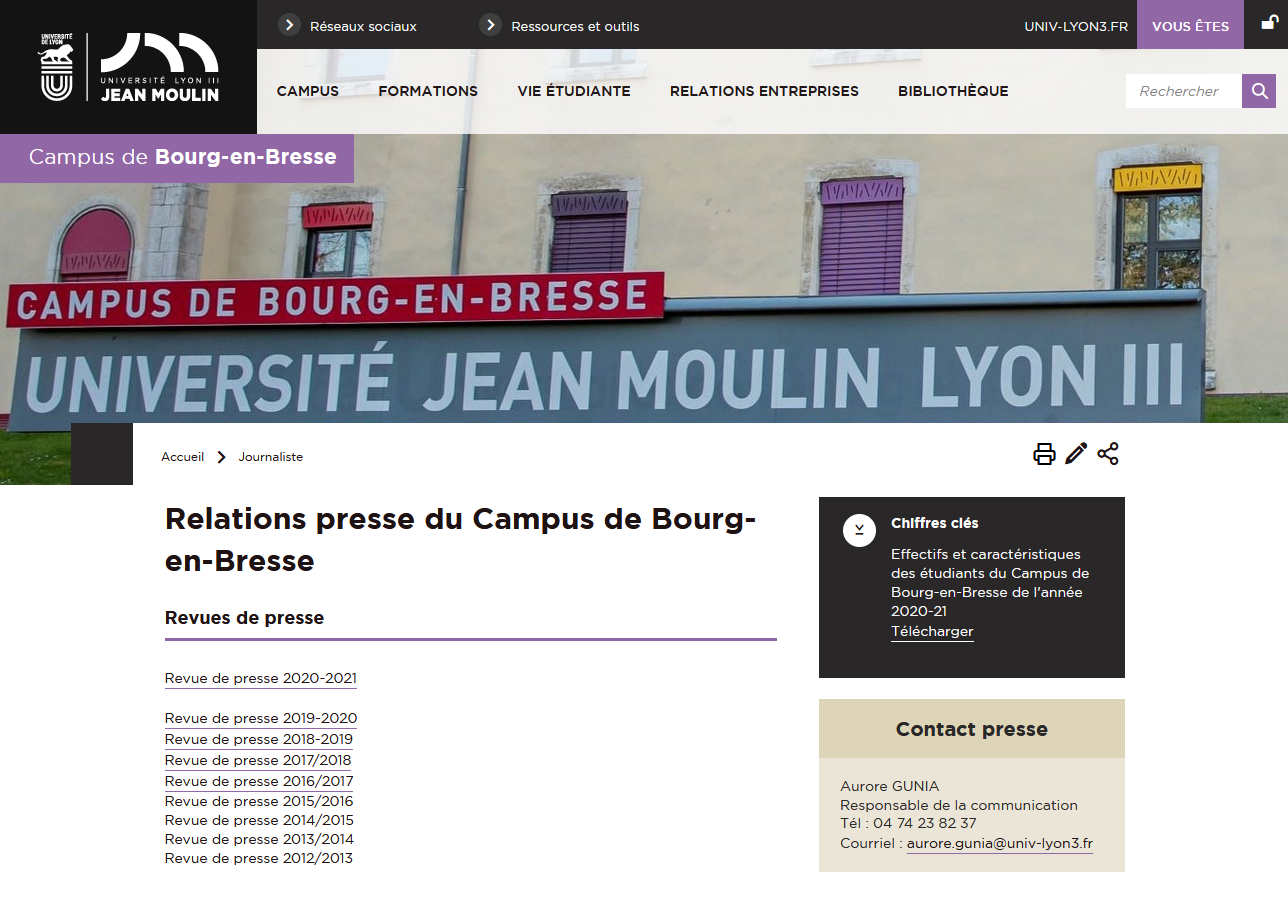
Task: Click the Chiffres clés download circle icon
Action: tap(859, 530)
